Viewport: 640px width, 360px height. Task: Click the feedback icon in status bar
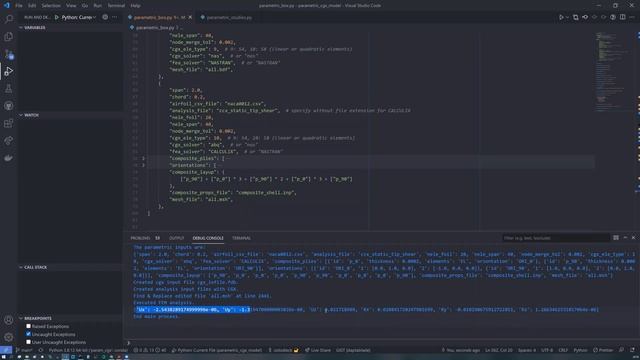click(x=621, y=350)
